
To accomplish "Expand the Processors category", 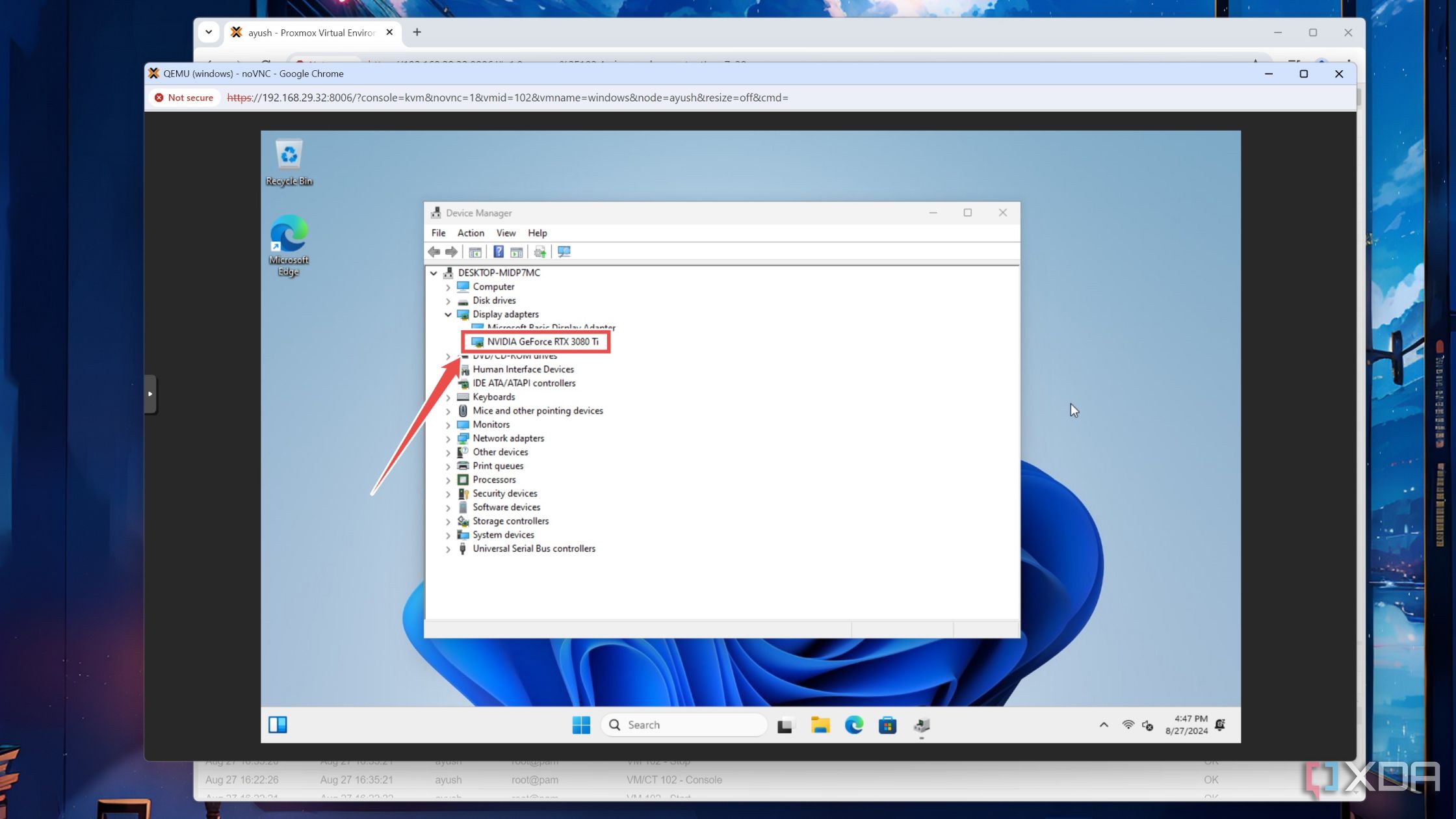I will coord(448,480).
